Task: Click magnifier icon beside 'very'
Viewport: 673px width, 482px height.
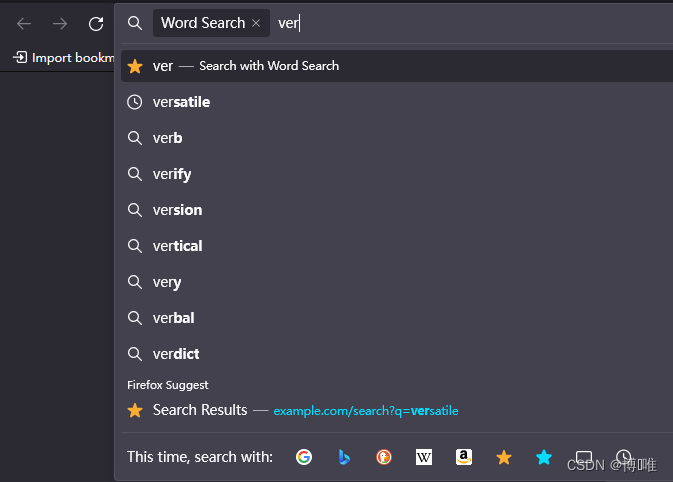Action: pyautogui.click(x=135, y=282)
